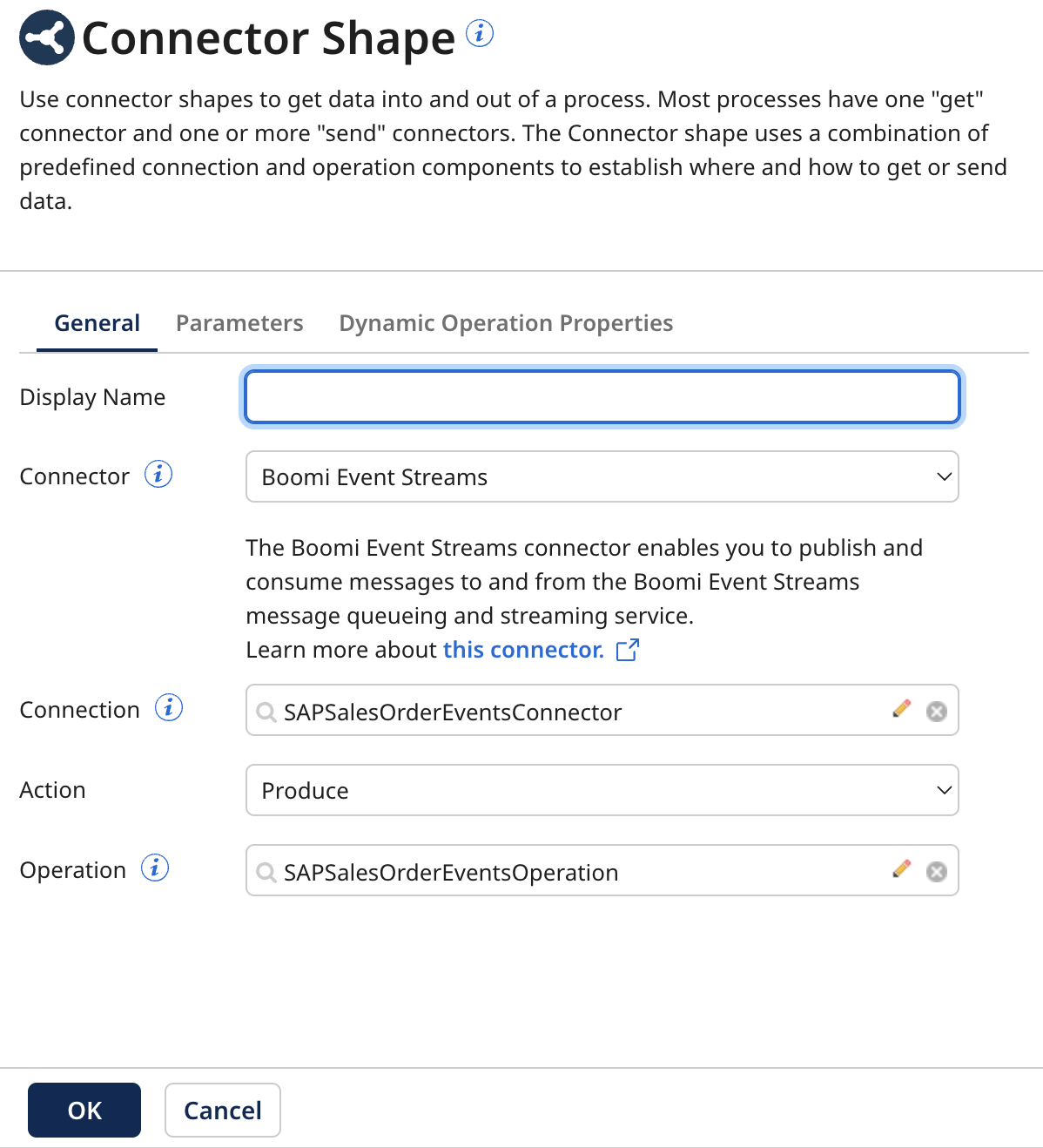
Task: Confirm settings with the OK button
Action: (84, 1110)
